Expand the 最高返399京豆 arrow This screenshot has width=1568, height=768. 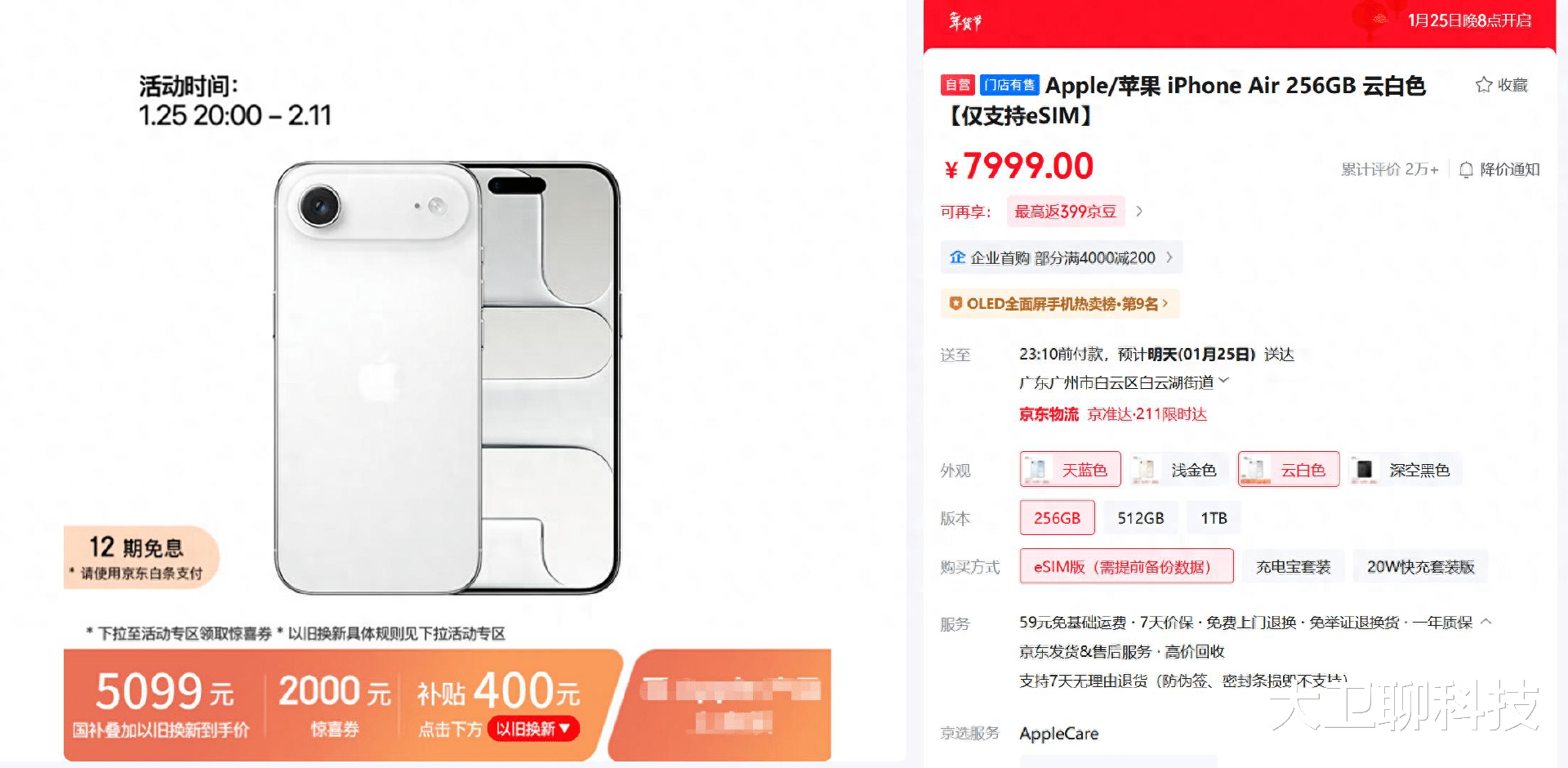[1139, 211]
